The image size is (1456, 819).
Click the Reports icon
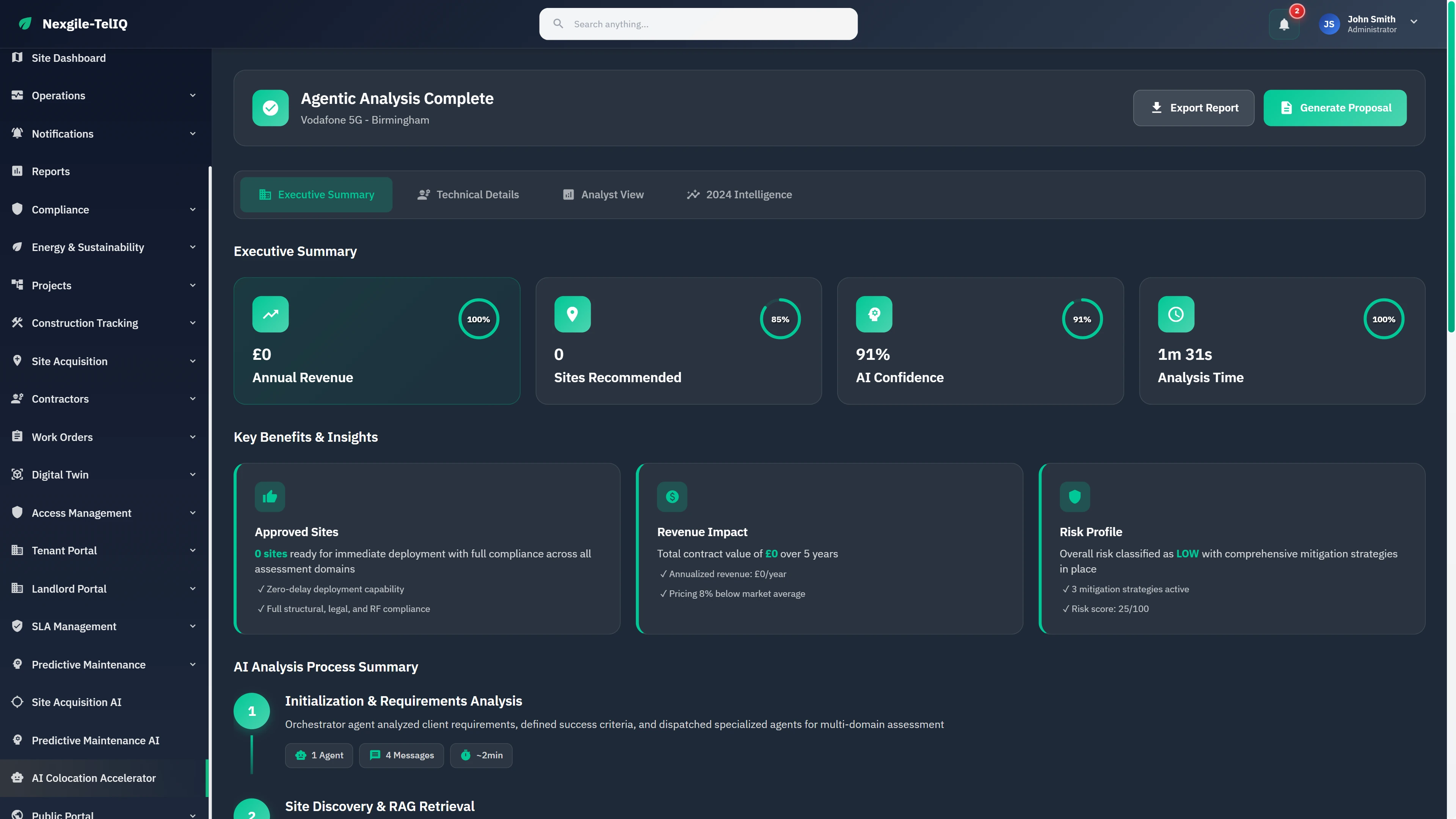pos(16,171)
